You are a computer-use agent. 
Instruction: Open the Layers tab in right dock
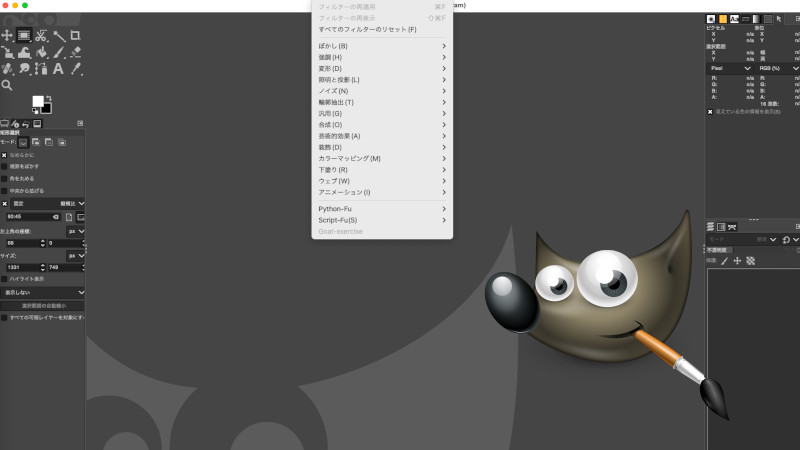[710, 227]
